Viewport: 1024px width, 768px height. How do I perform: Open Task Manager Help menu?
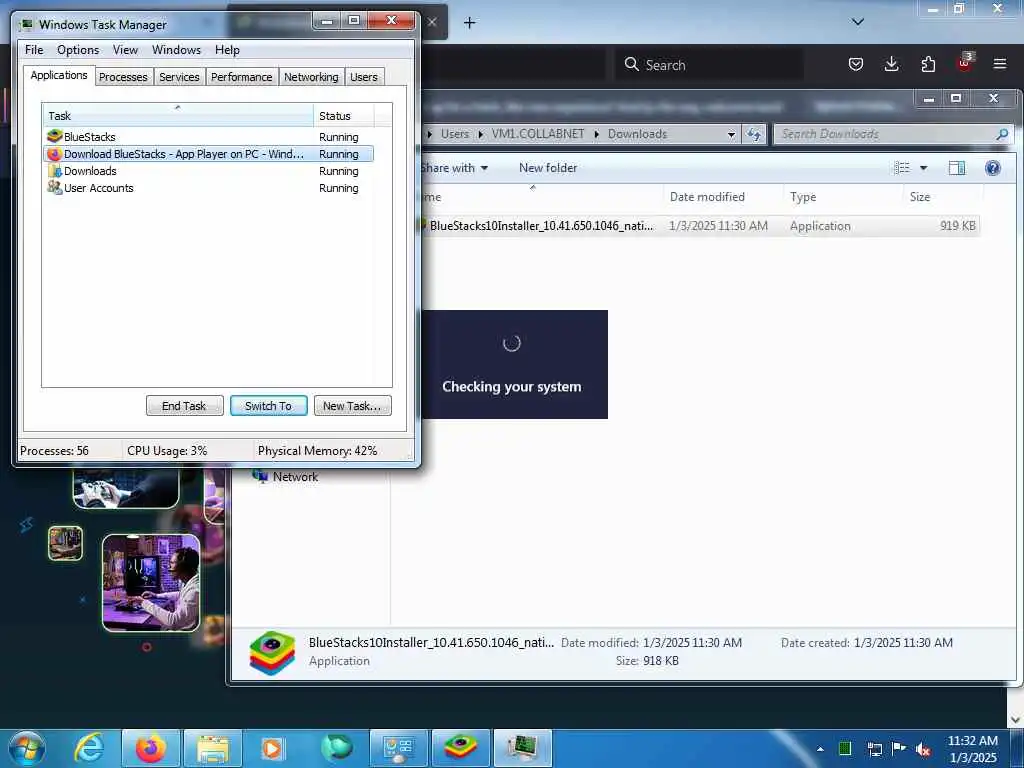(x=227, y=50)
